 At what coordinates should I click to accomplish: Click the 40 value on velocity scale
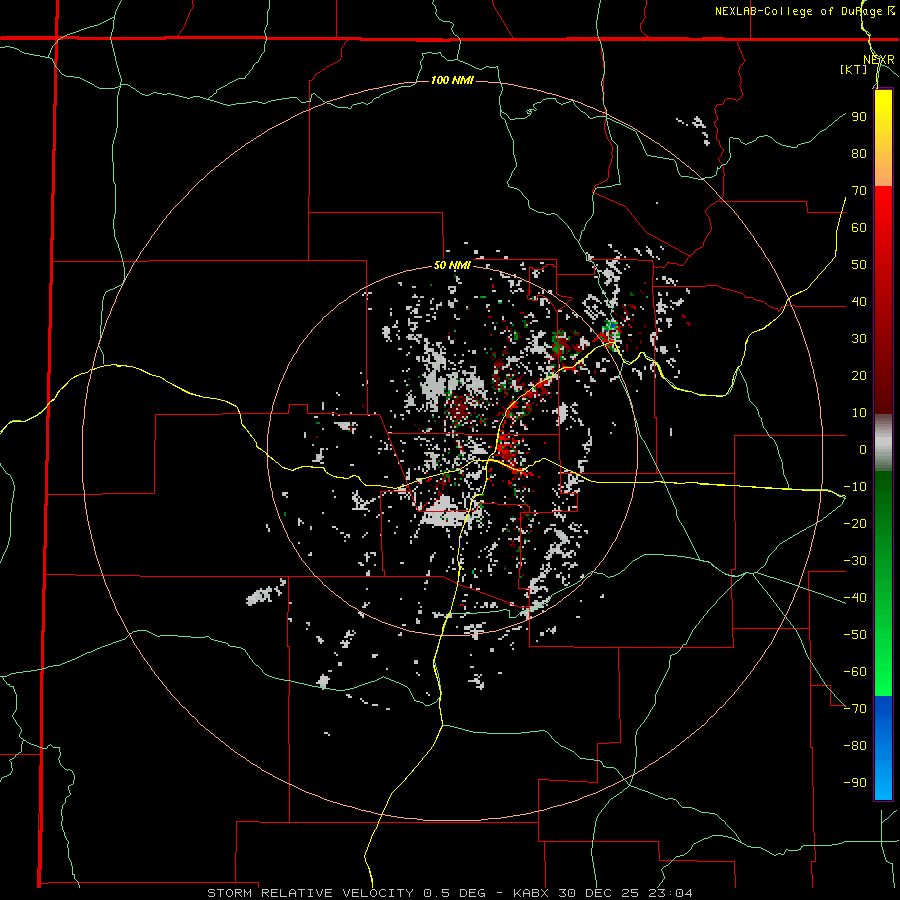[859, 301]
